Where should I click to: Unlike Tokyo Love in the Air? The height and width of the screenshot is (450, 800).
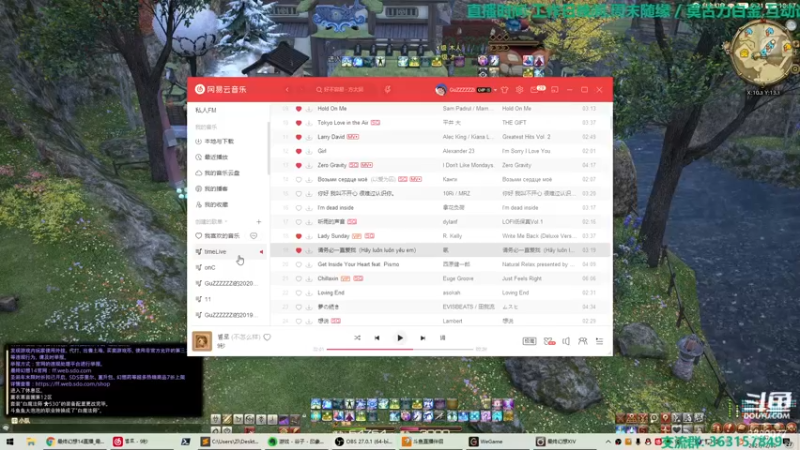tap(298, 123)
